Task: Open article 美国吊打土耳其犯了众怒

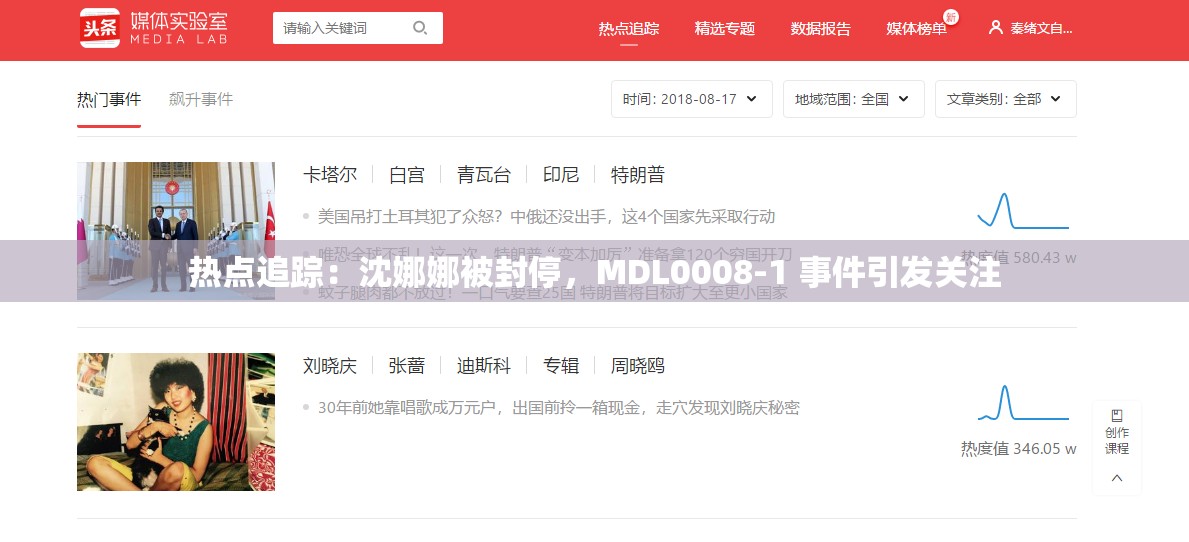Action: click(x=546, y=217)
